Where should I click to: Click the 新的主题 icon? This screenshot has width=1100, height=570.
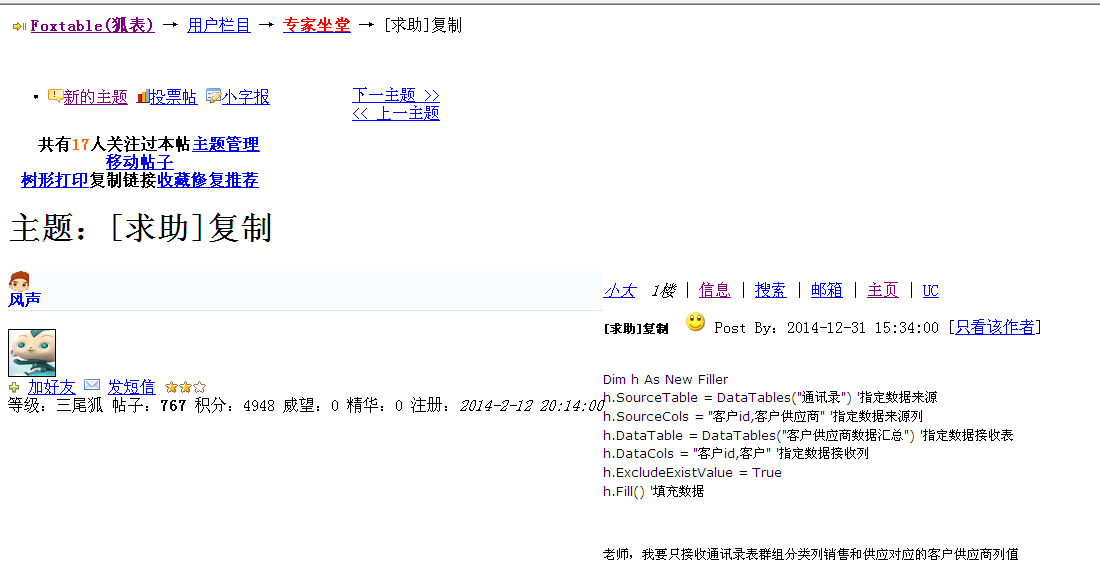(x=55, y=95)
